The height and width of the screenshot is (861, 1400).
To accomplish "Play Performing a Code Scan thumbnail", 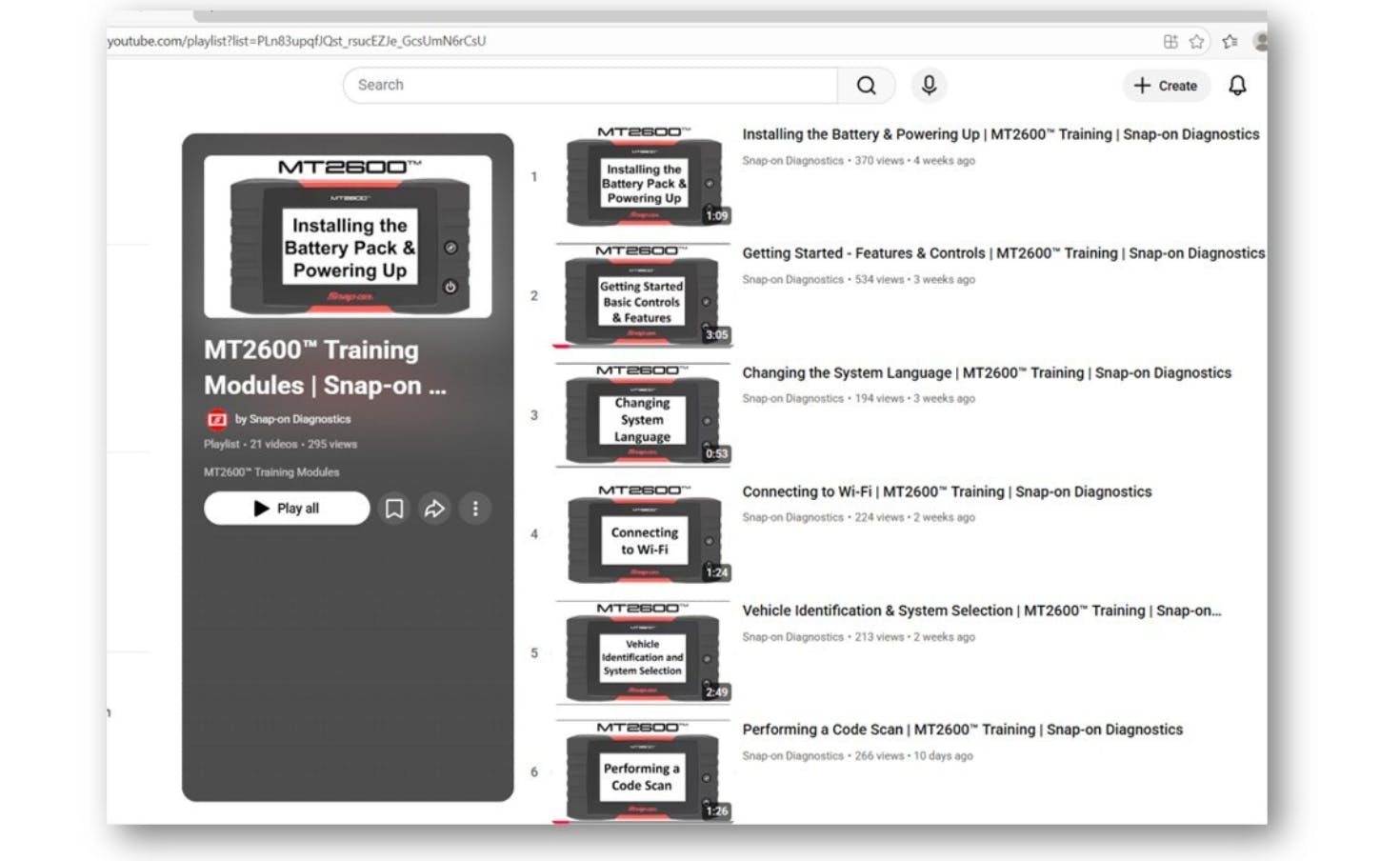I will [643, 772].
